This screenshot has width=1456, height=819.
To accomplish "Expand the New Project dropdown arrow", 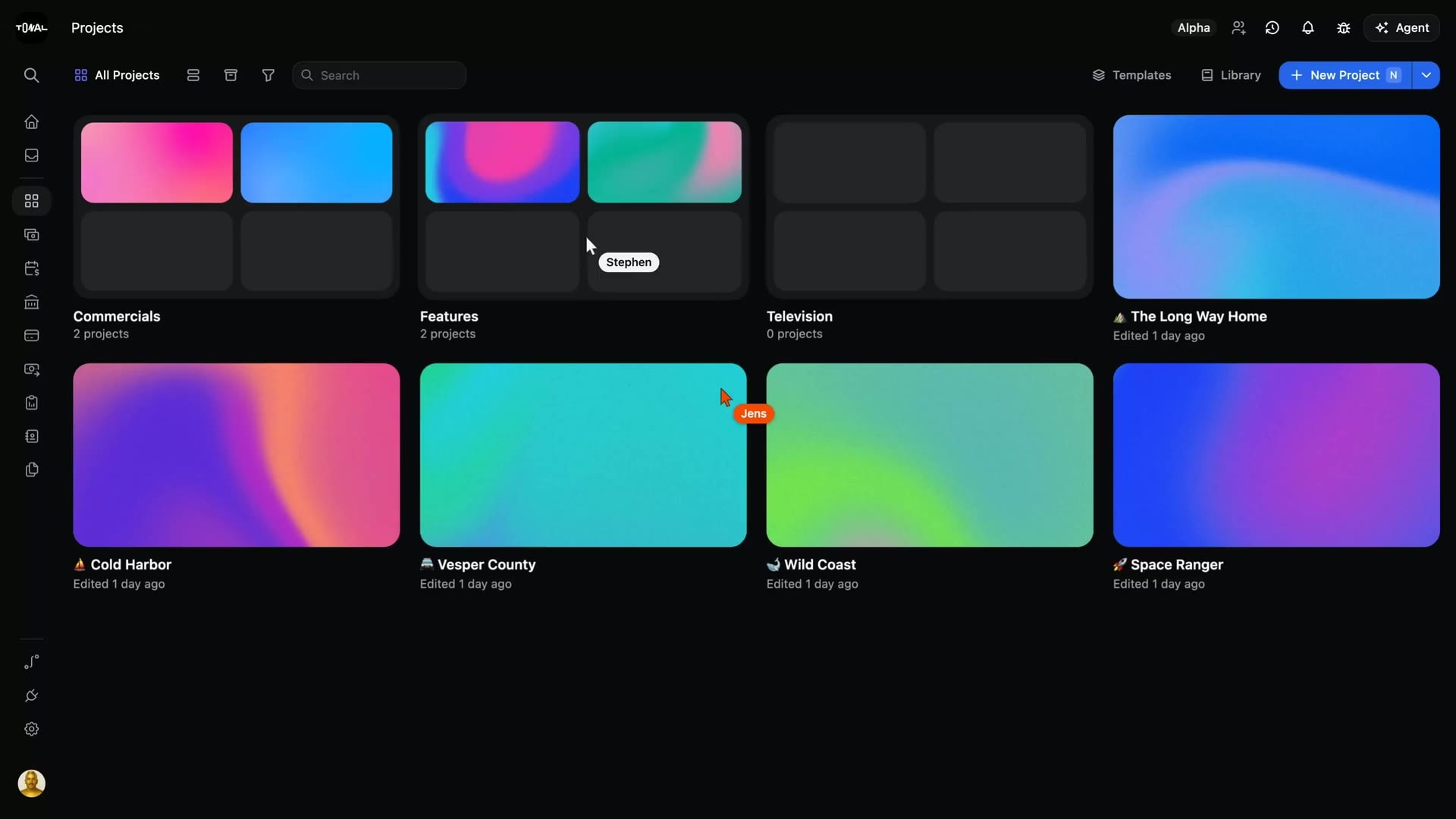I will coord(1426,75).
